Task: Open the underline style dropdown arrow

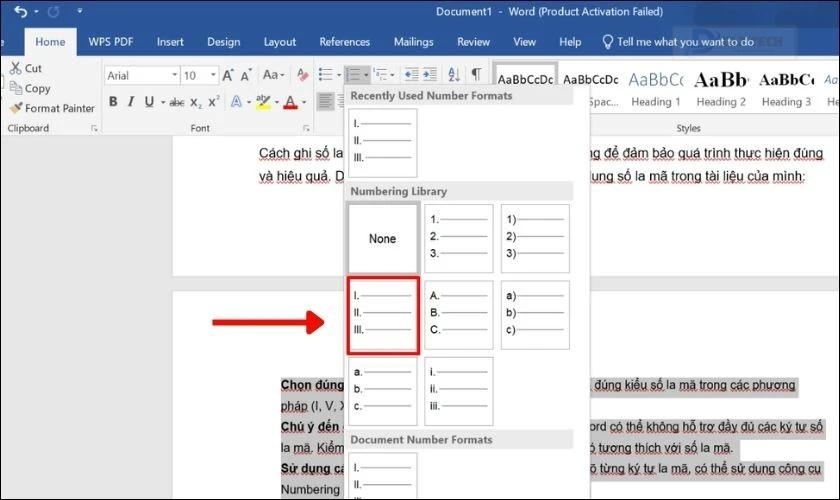Action: (163, 102)
